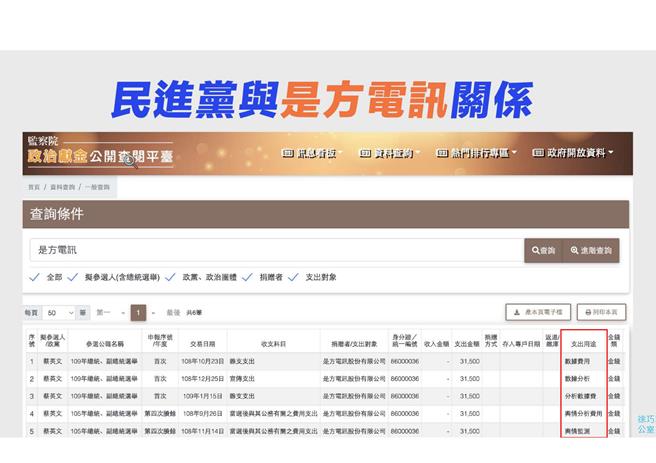Click the 支出用途 column header
Screen dimensions: 656x463
[x=583, y=344]
